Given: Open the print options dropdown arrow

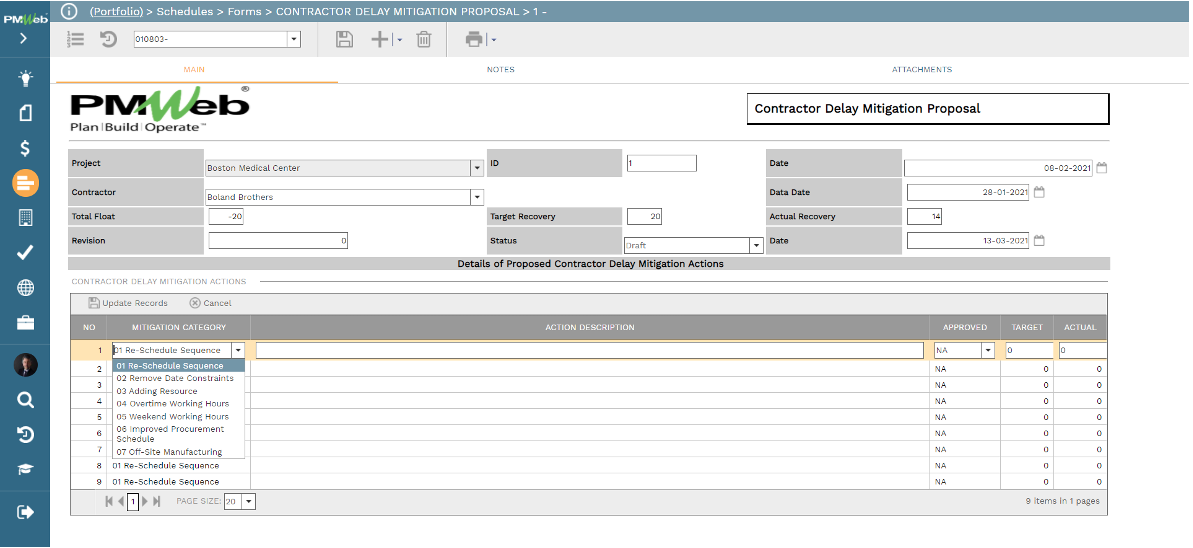Looking at the screenshot, I should click(x=494, y=40).
